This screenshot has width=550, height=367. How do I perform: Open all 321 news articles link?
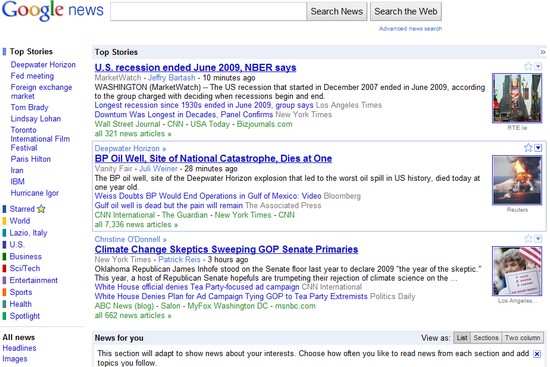133,134
